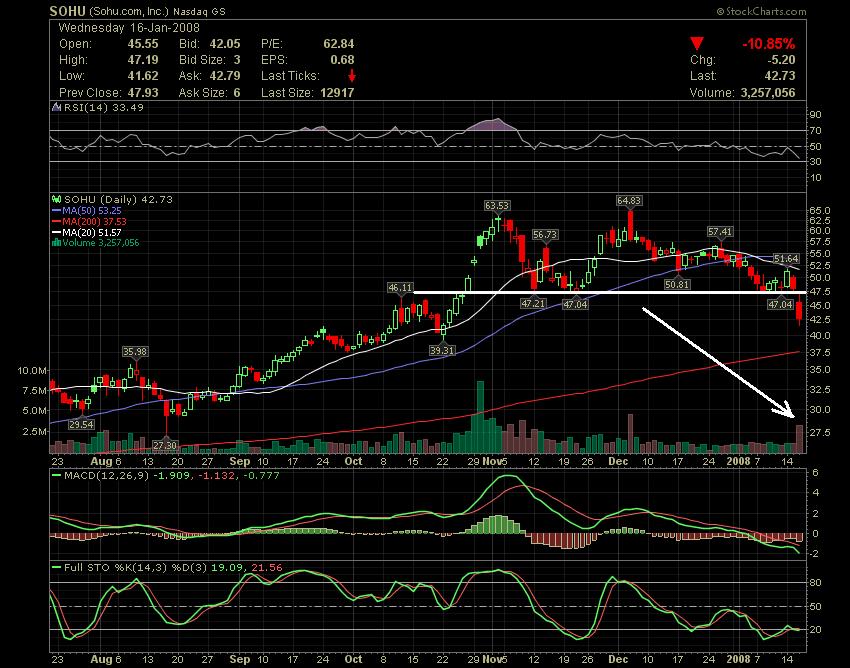Click the 47.21 price label

pyautogui.click(x=533, y=304)
